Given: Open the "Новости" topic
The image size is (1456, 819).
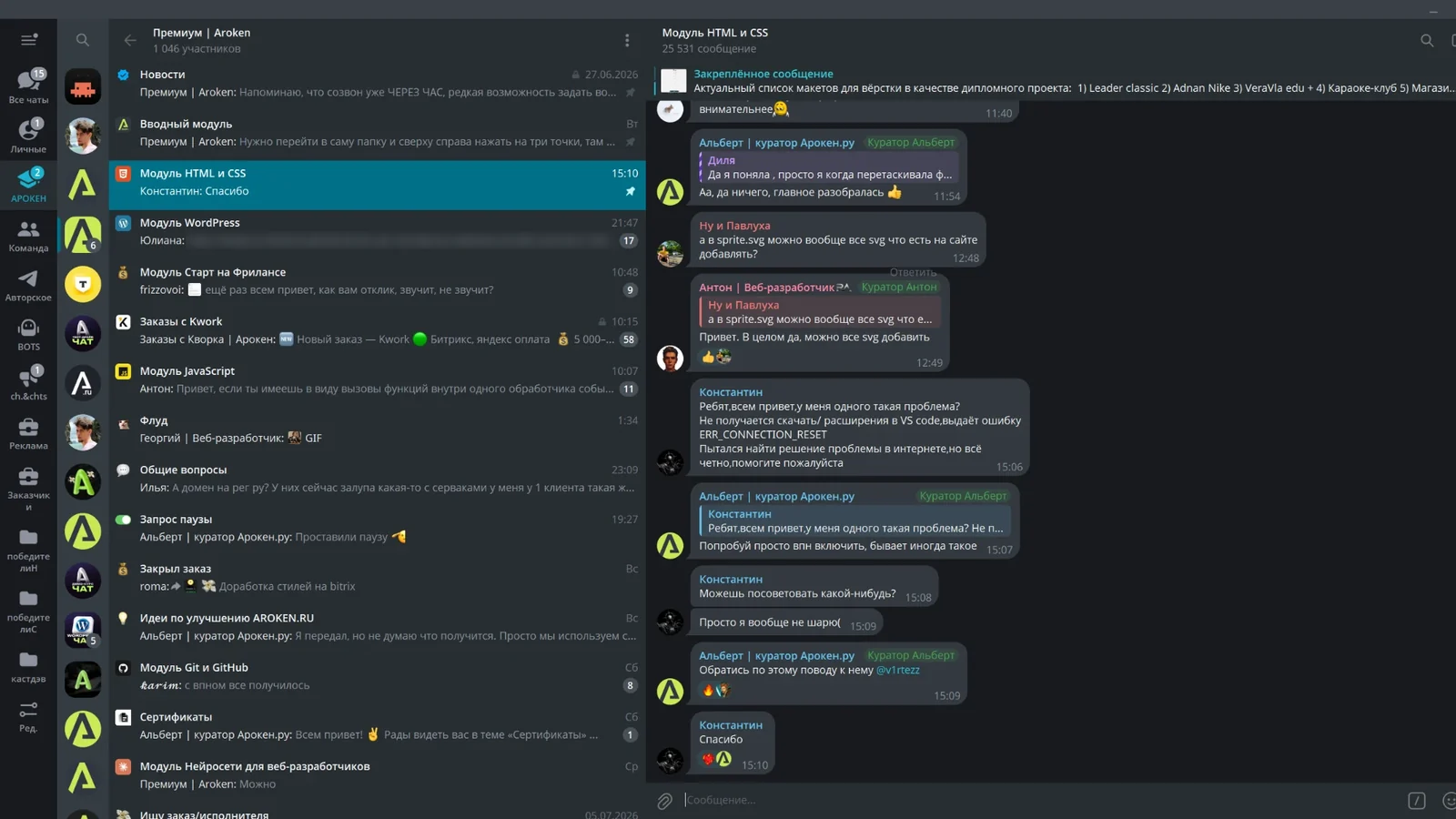Looking at the screenshot, I should coord(378,84).
